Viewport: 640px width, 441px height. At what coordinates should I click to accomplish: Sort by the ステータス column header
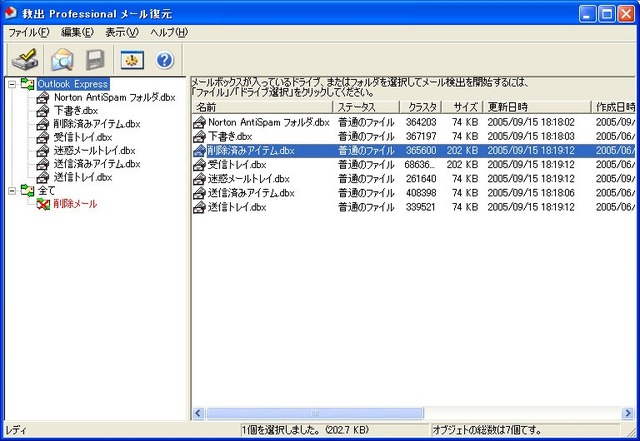click(x=366, y=107)
